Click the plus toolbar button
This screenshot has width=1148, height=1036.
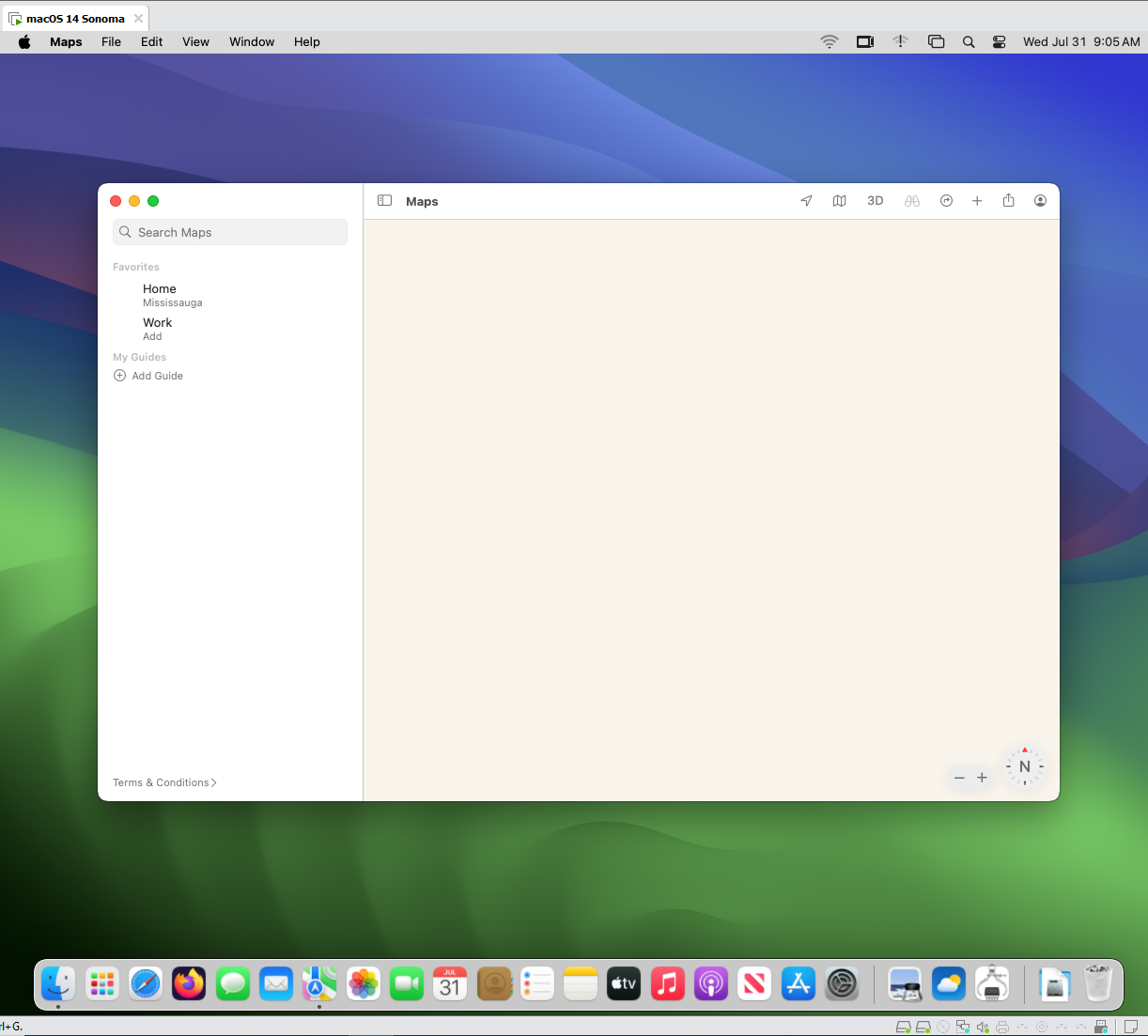(x=977, y=201)
